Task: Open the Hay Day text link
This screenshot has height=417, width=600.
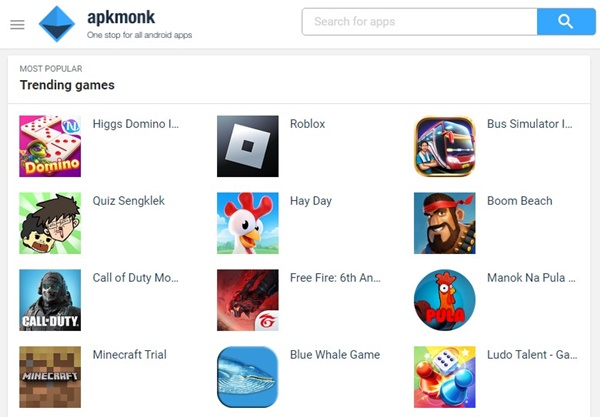Action: click(311, 201)
